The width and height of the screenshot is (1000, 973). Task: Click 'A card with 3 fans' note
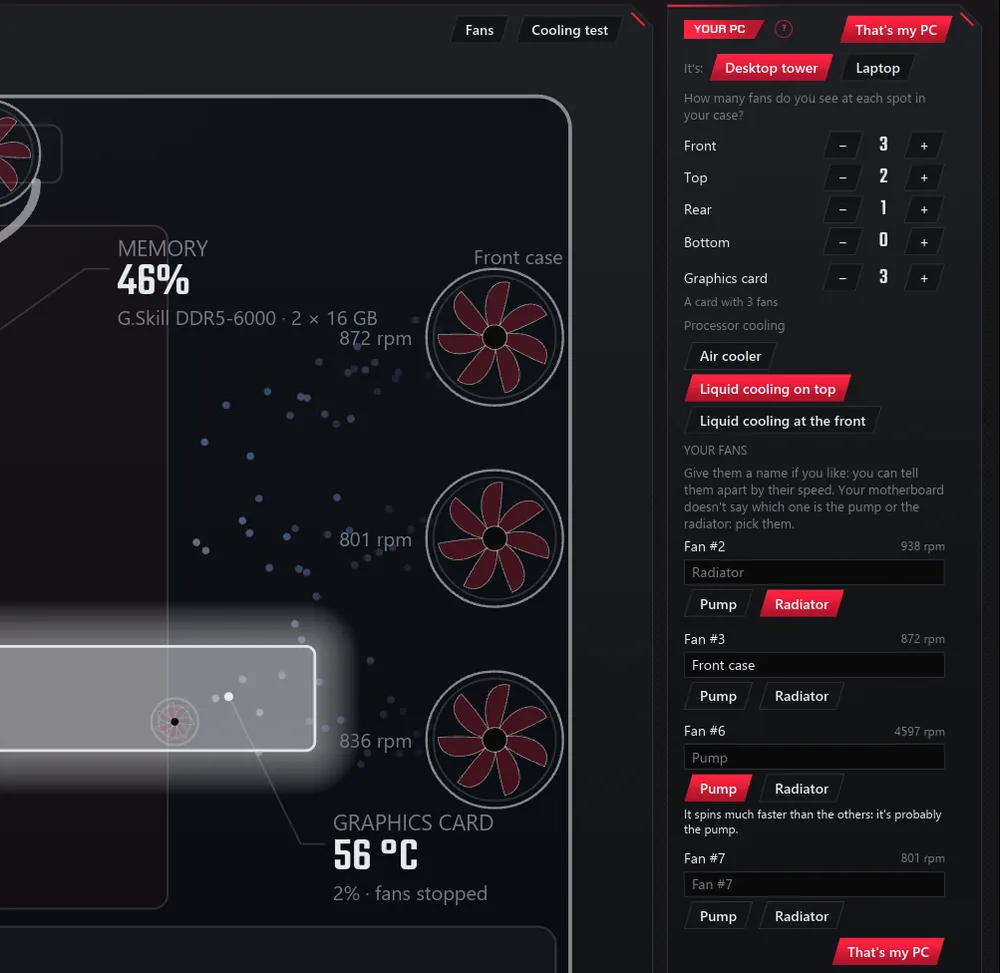point(731,302)
